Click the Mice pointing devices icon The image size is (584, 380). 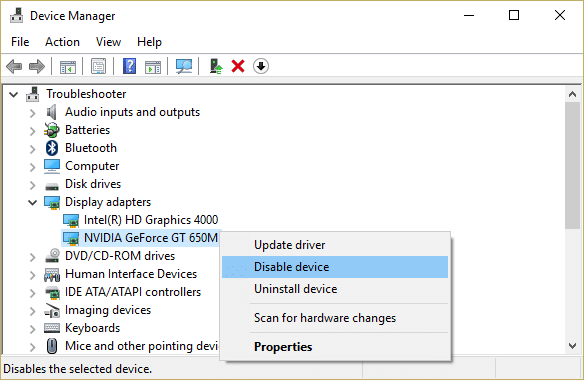click(x=52, y=346)
